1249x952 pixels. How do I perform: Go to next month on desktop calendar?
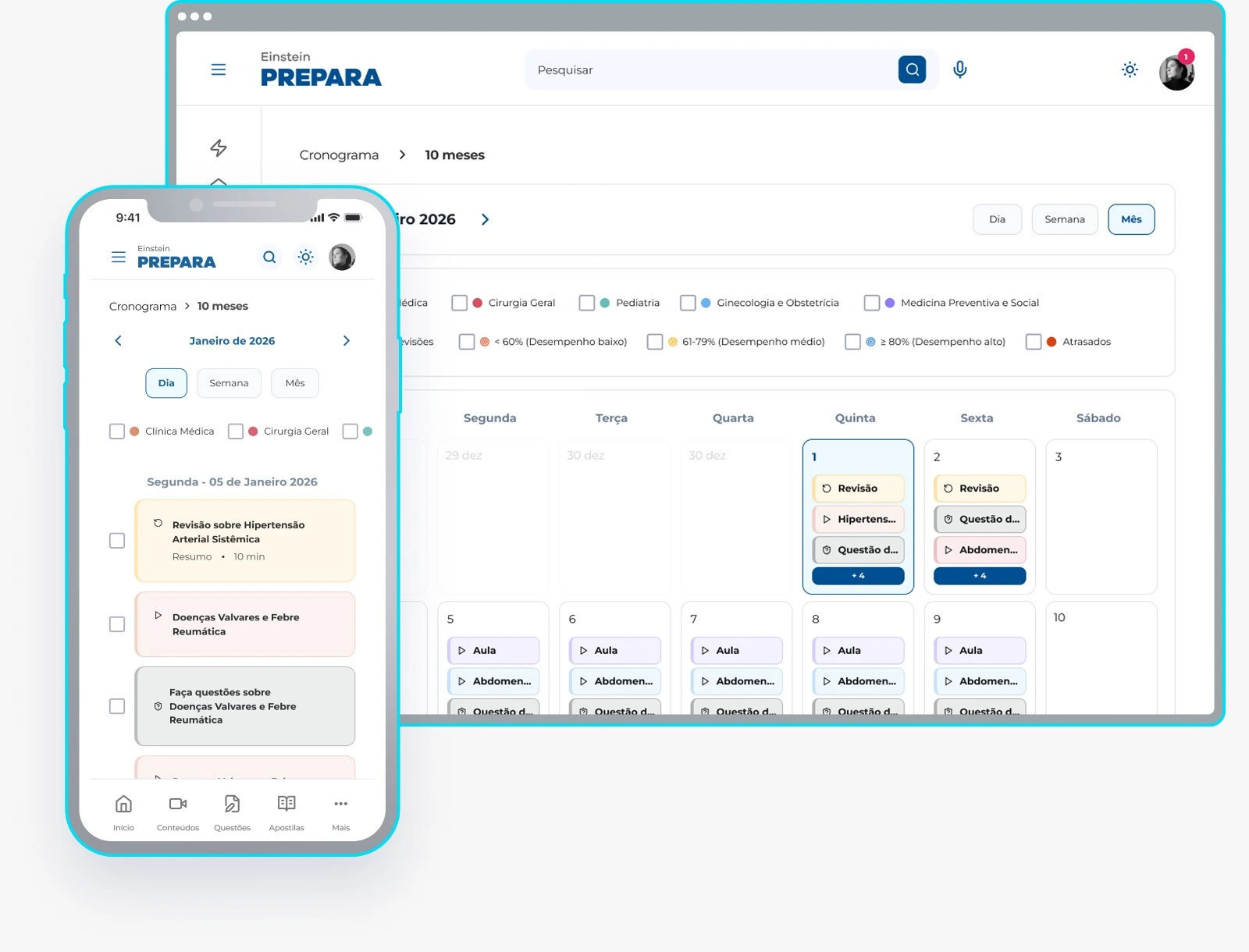[485, 219]
